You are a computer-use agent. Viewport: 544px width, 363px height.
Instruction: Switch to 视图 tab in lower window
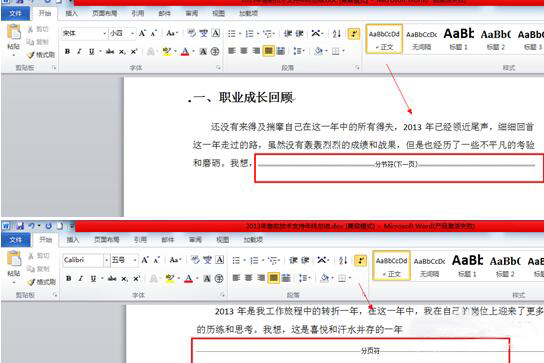point(222,239)
